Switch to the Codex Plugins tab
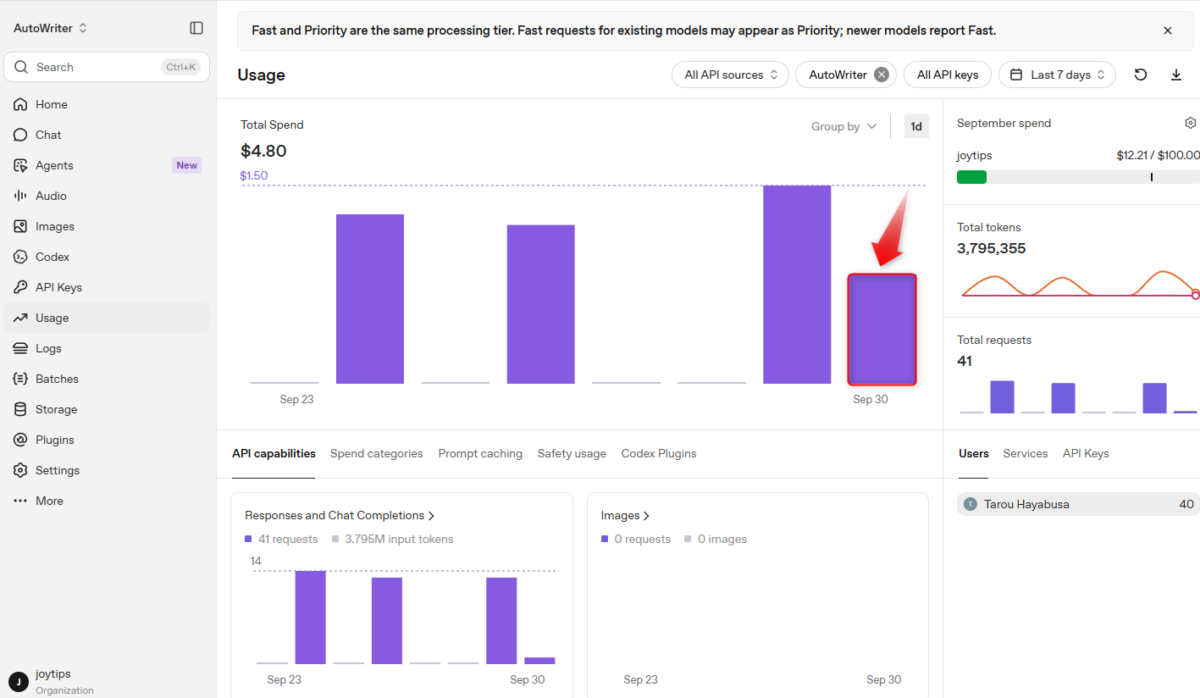1200x698 pixels. coord(659,454)
